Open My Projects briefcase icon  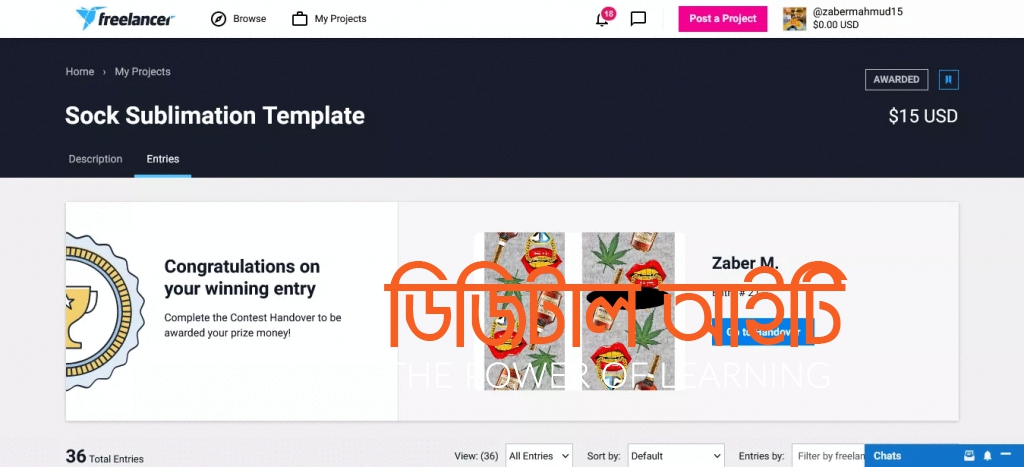pyautogui.click(x=300, y=19)
